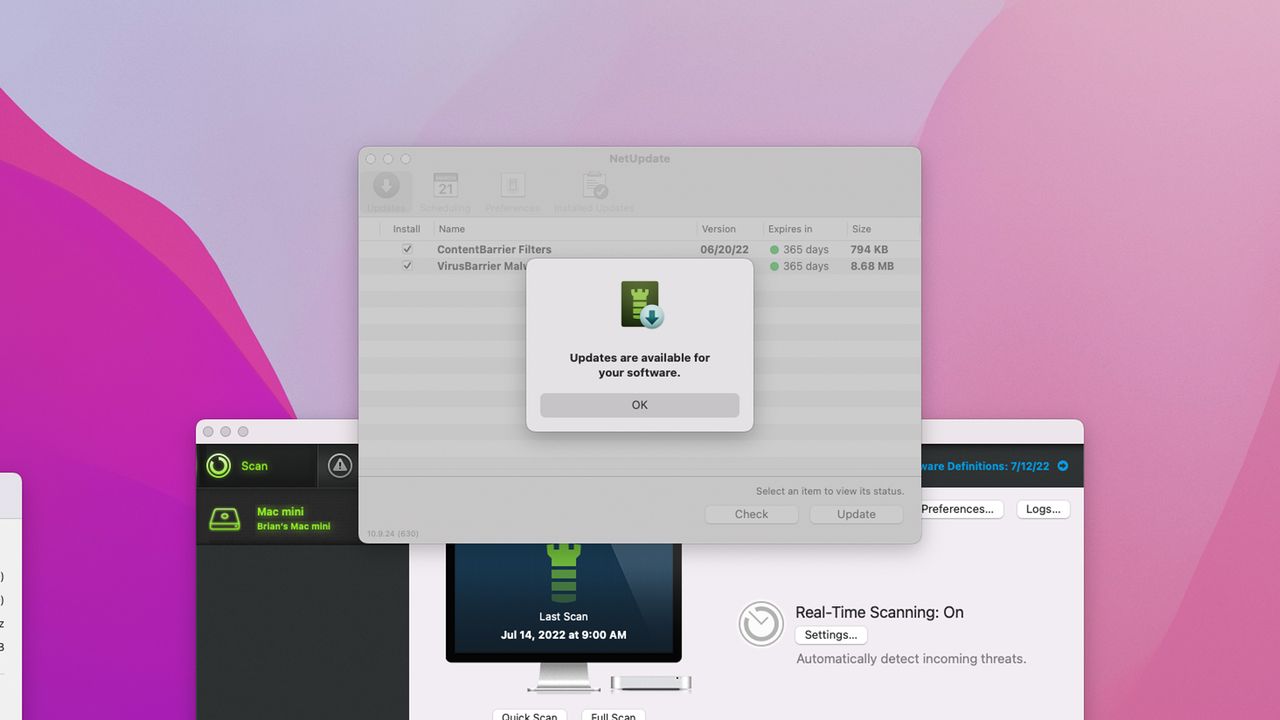This screenshot has height=720, width=1280.
Task: Click the Mac mini drive icon in the sidebar
Action: [x=224, y=519]
